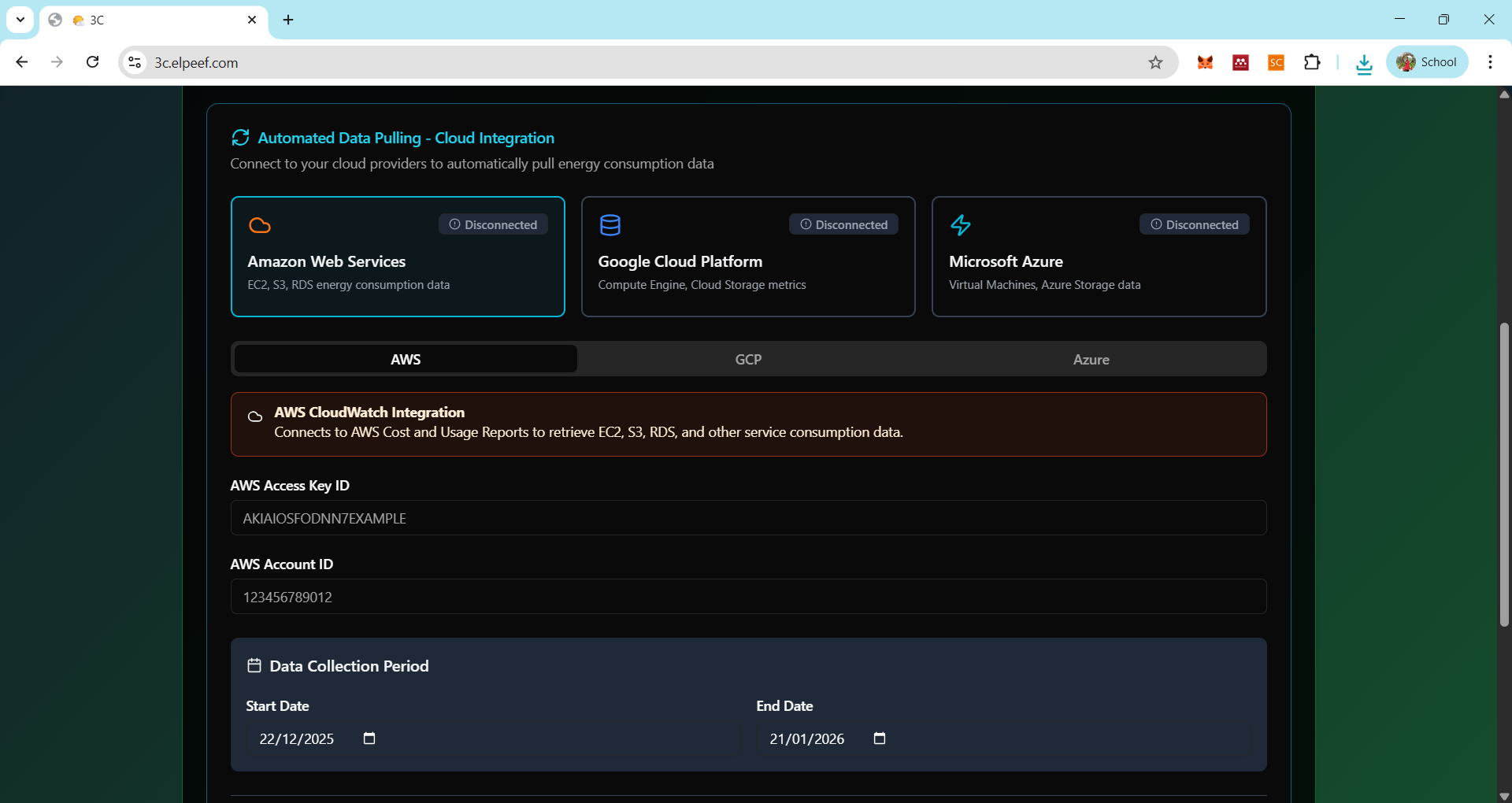
Task: Open the Start Date calendar picker
Action: tap(369, 738)
